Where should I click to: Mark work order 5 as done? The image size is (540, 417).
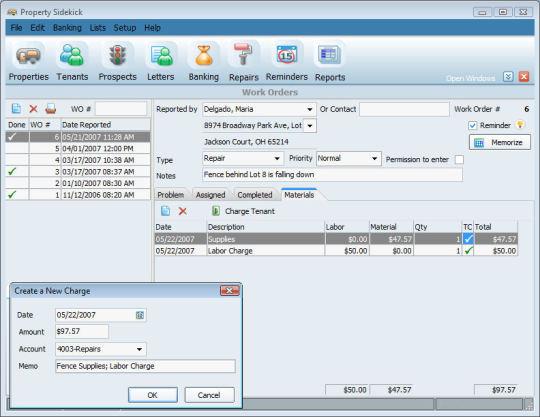(17, 148)
